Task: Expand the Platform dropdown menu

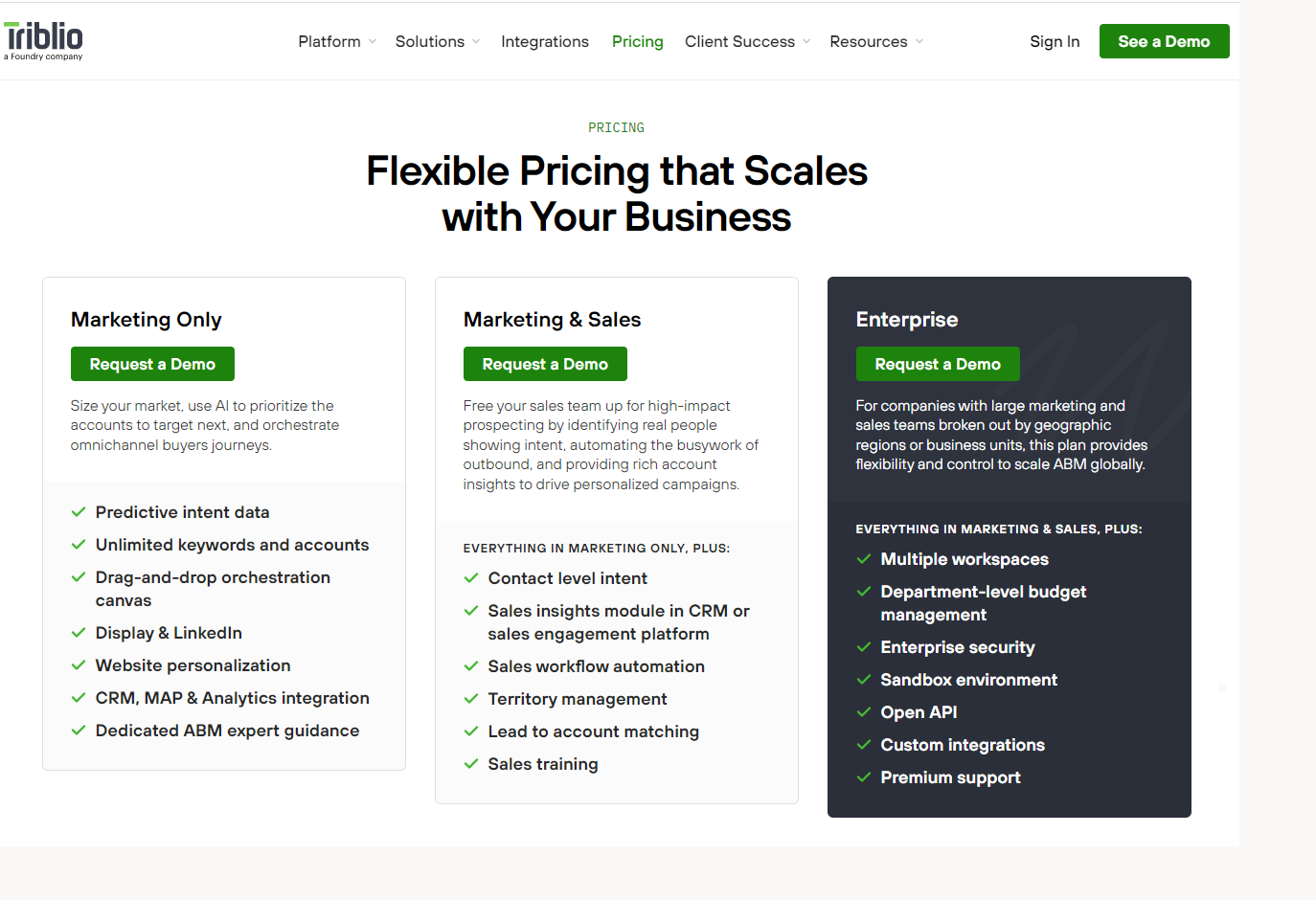Action: coord(337,41)
